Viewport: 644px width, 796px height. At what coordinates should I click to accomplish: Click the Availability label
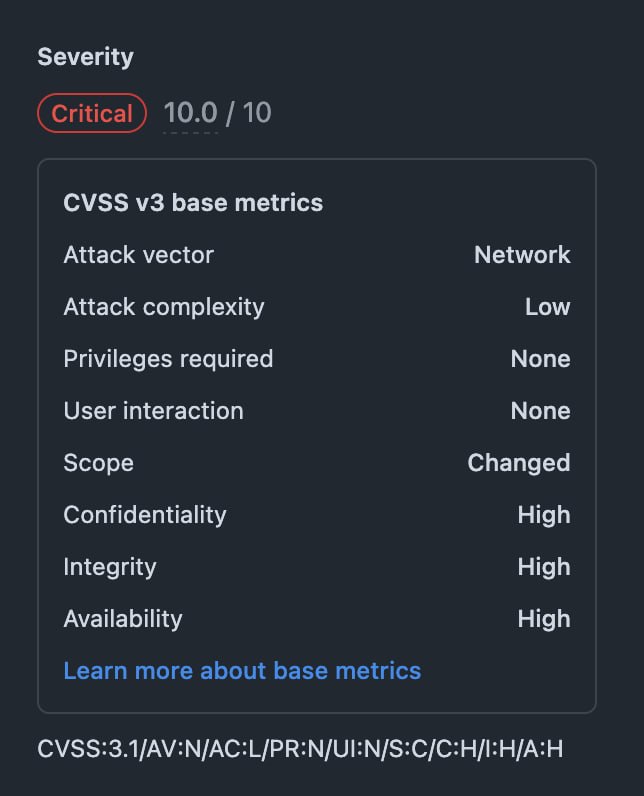click(x=123, y=619)
